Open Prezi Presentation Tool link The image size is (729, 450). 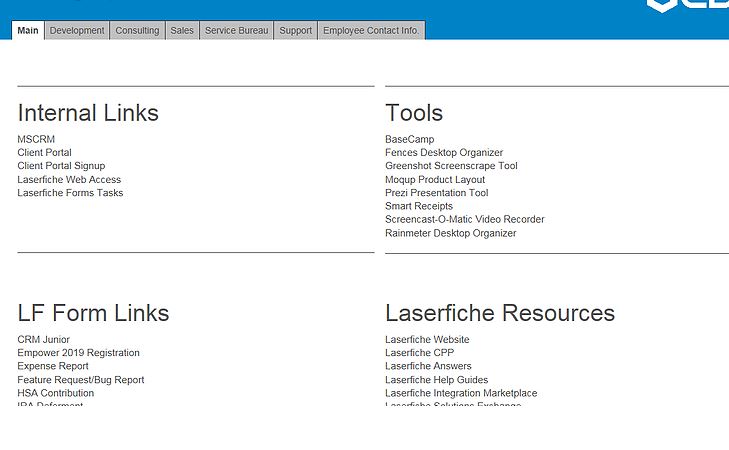437,192
